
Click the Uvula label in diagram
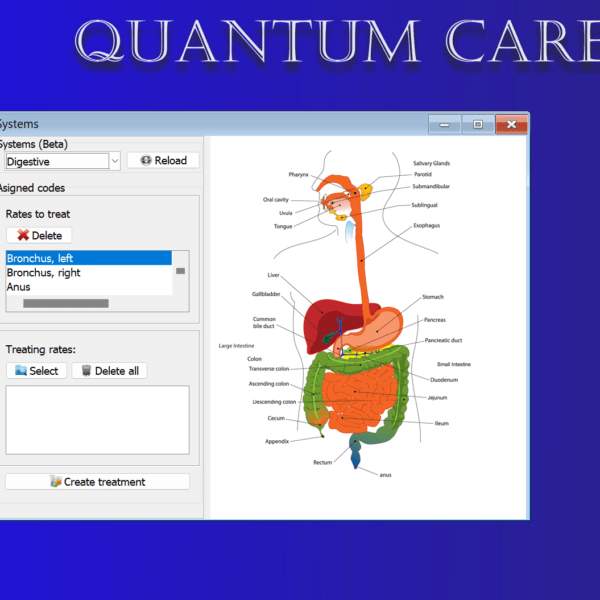coord(285,213)
